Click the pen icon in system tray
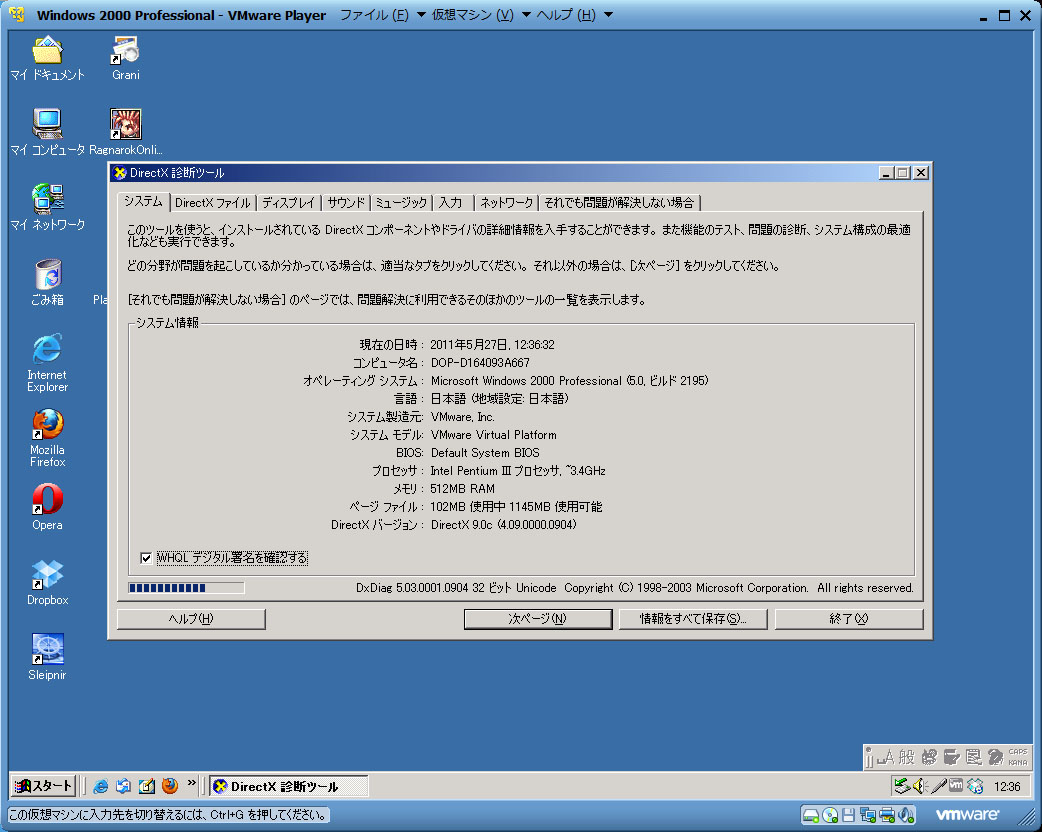 tap(938, 786)
